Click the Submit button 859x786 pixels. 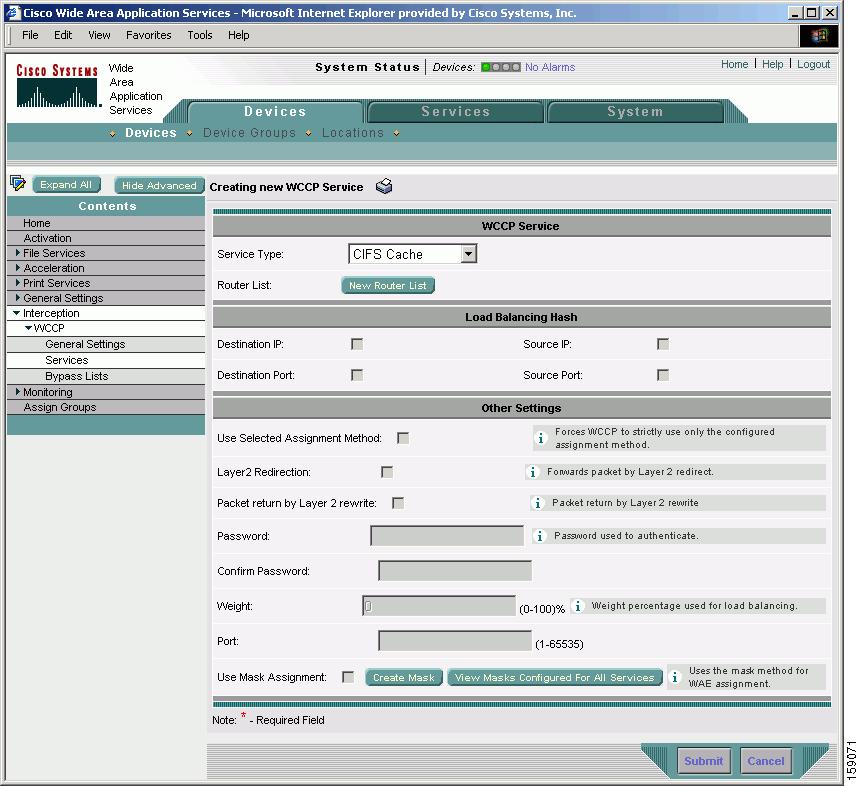[704, 761]
